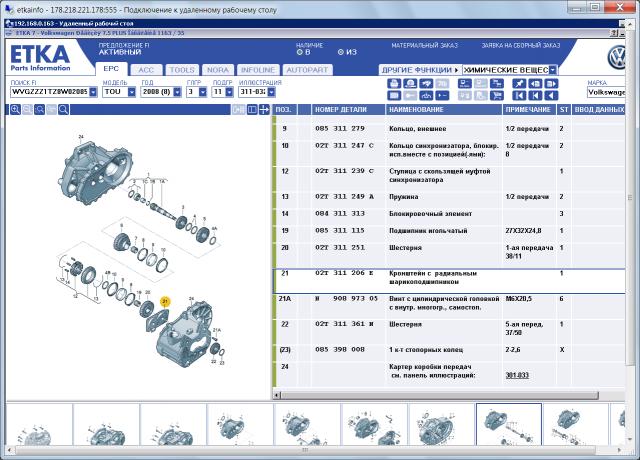Click the handshake icon in the toolbar
The height and width of the screenshot is (460, 640).
[x=426, y=84]
